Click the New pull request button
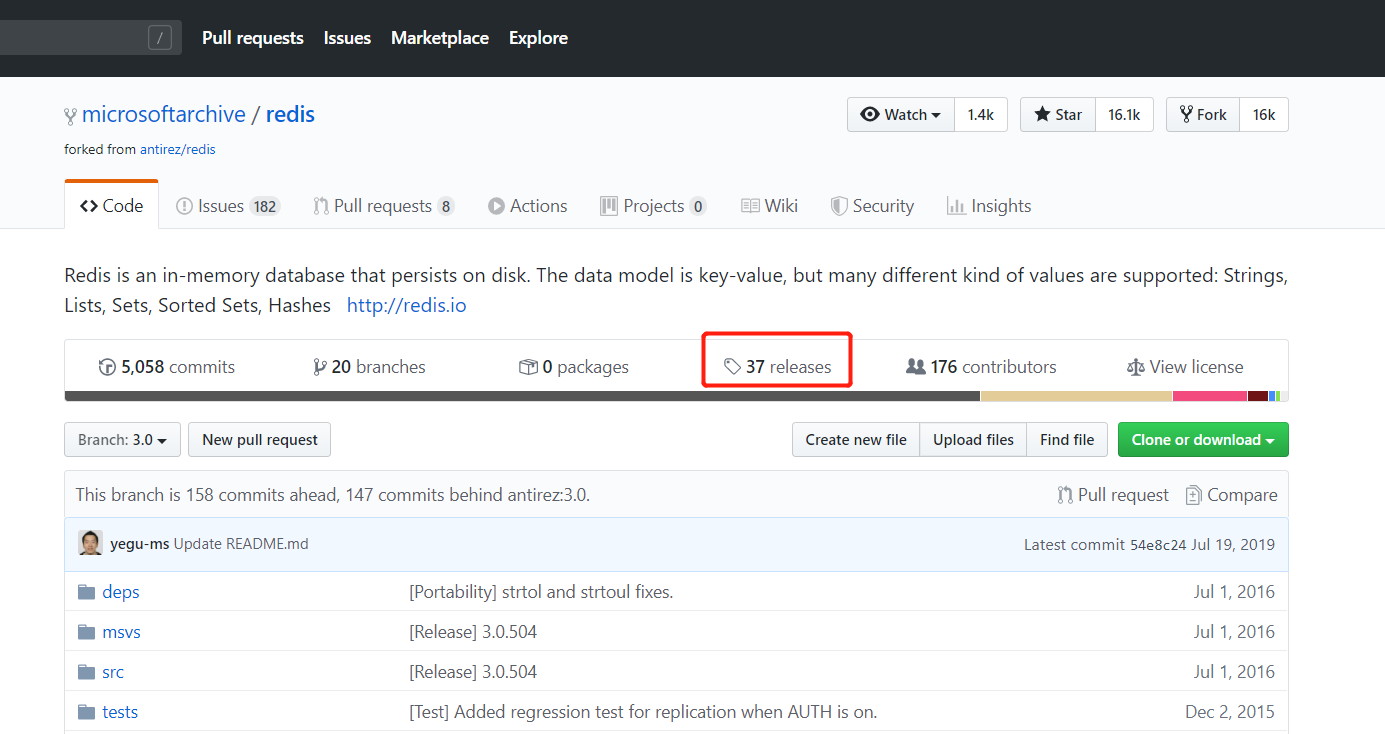 click(260, 440)
